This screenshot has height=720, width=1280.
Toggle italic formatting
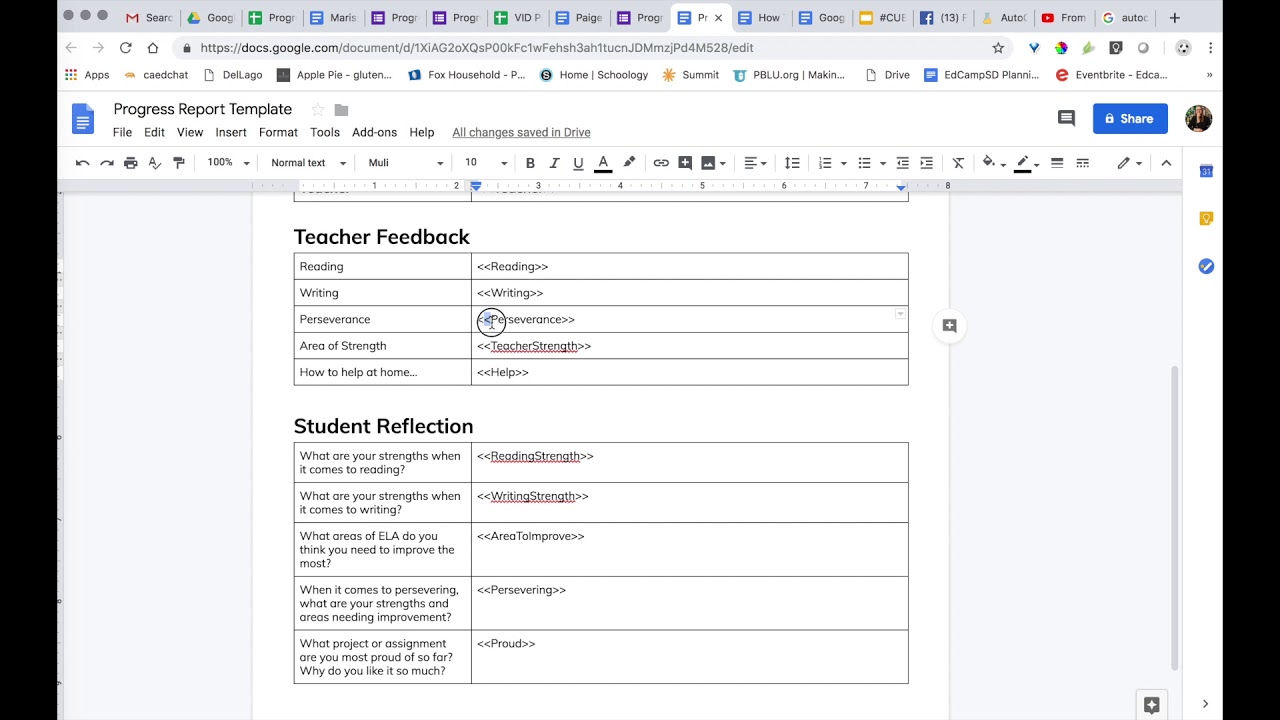(x=554, y=163)
